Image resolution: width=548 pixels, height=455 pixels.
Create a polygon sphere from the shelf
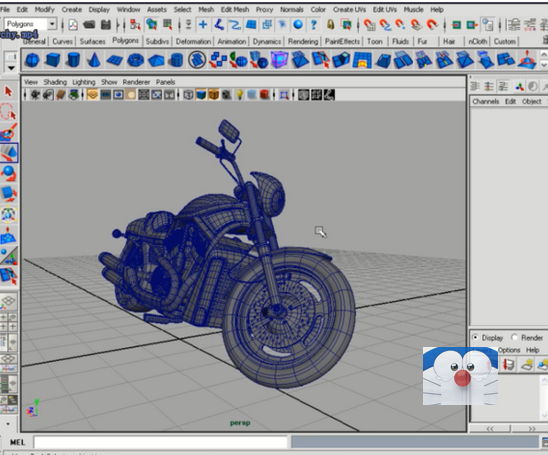pyautogui.click(x=32, y=60)
